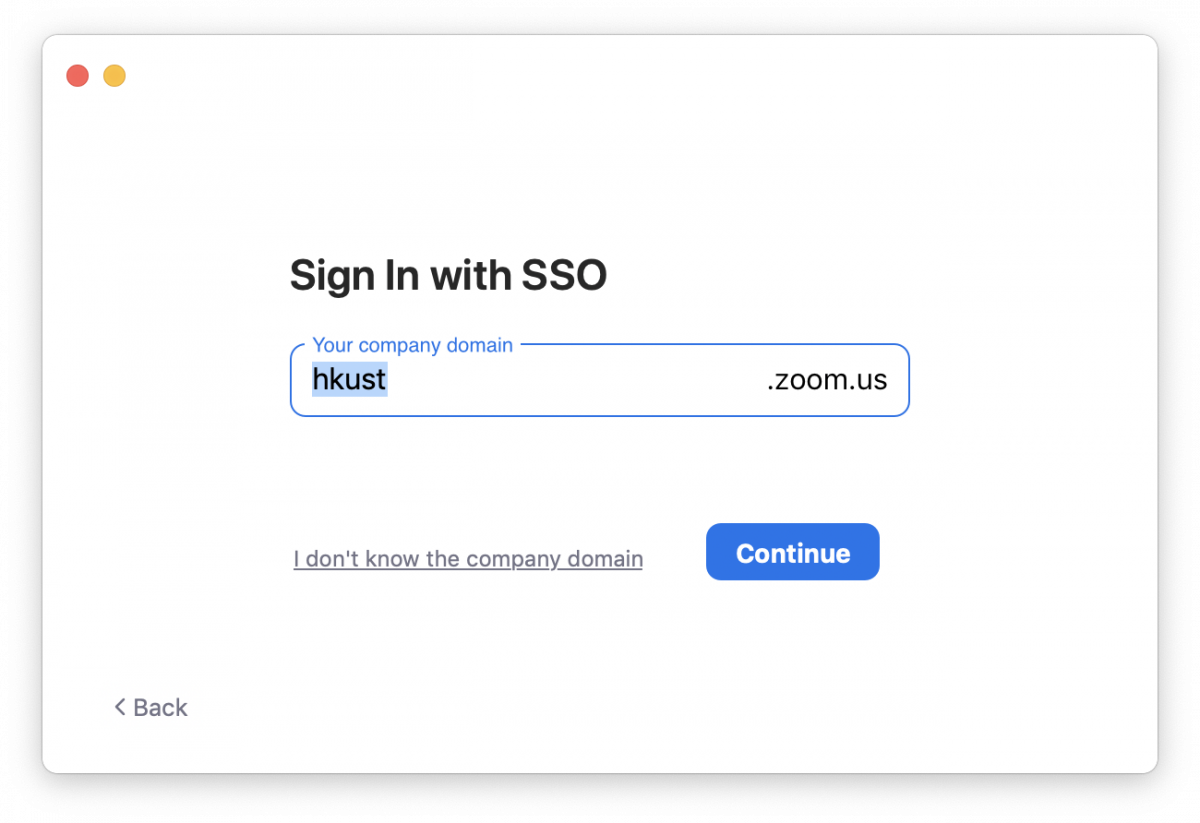The width and height of the screenshot is (1200, 823).
Task: Go Back to the previous screen
Action: point(151,707)
